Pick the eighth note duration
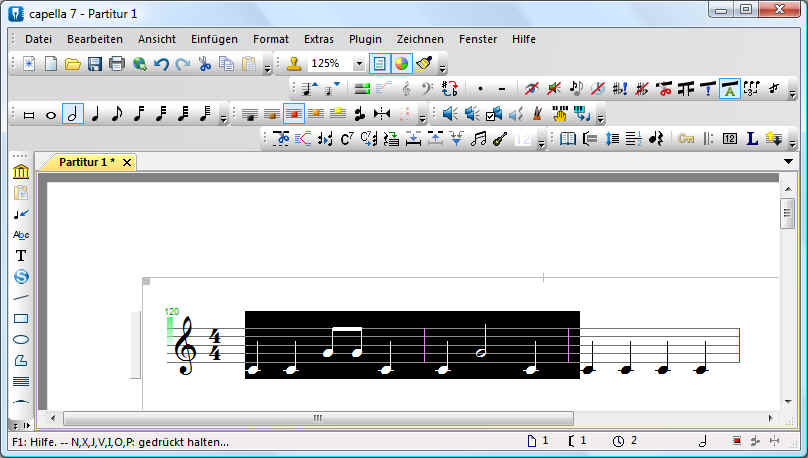The width and height of the screenshot is (808, 458). click(x=116, y=114)
